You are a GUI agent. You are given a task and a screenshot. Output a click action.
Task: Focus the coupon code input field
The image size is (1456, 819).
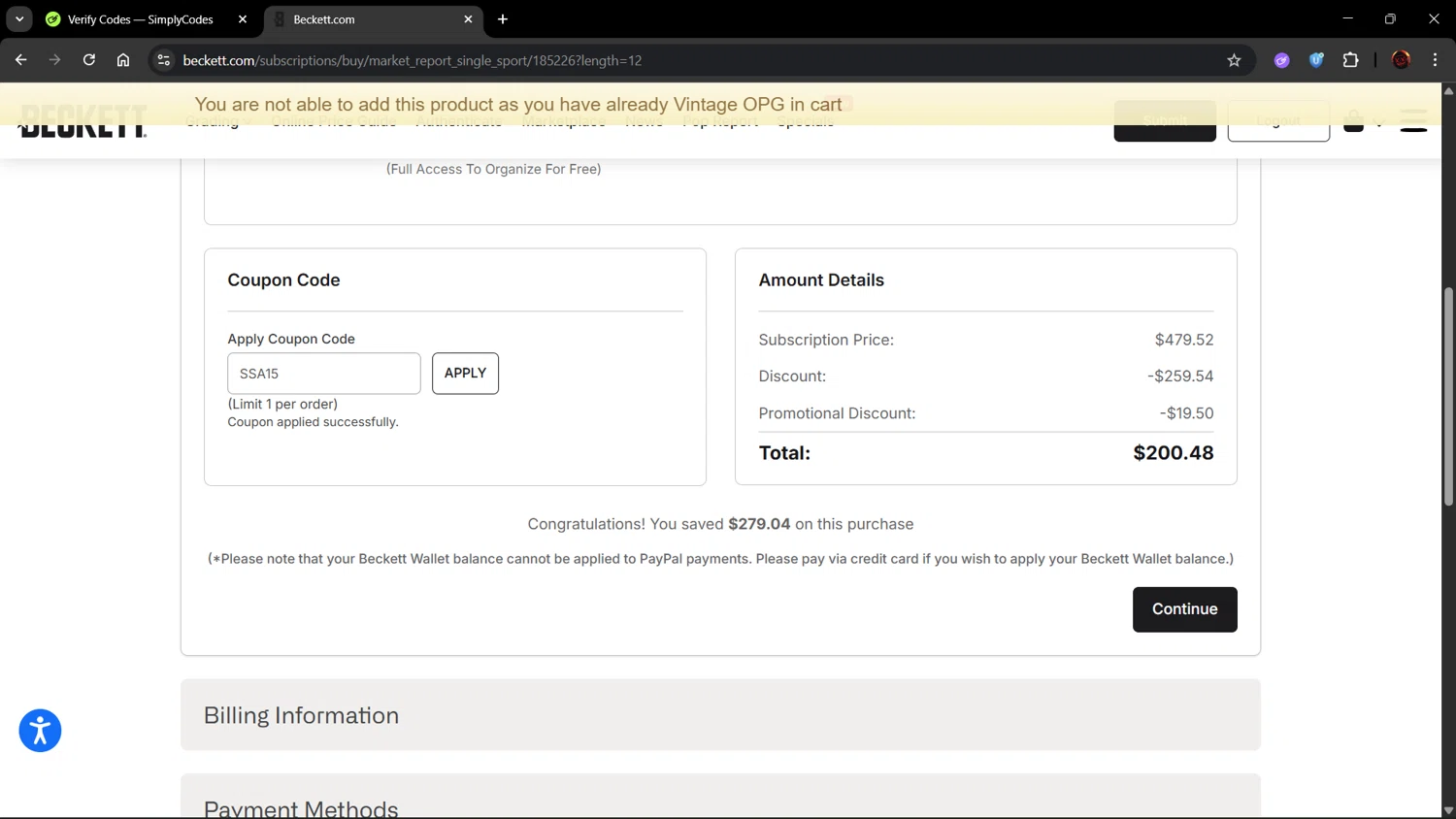coord(323,374)
